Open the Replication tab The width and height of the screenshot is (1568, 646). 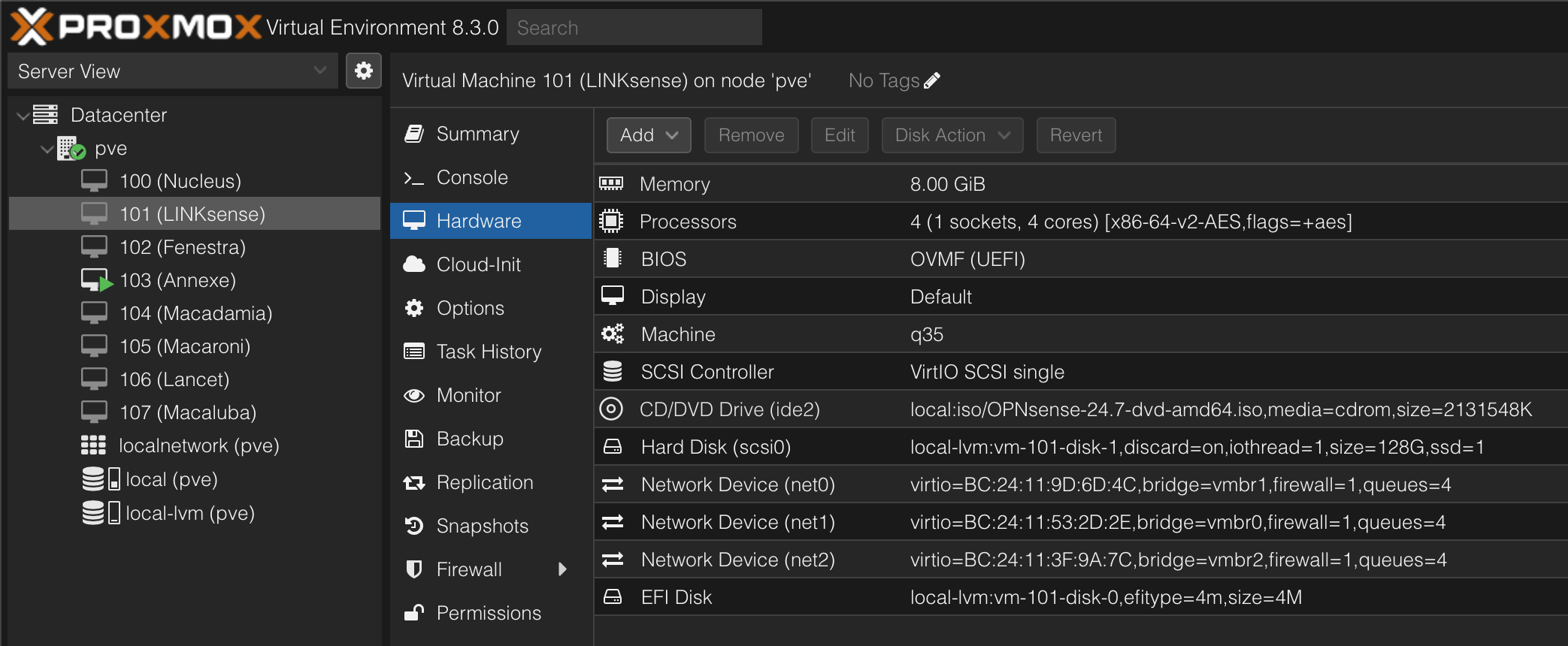pos(491,482)
